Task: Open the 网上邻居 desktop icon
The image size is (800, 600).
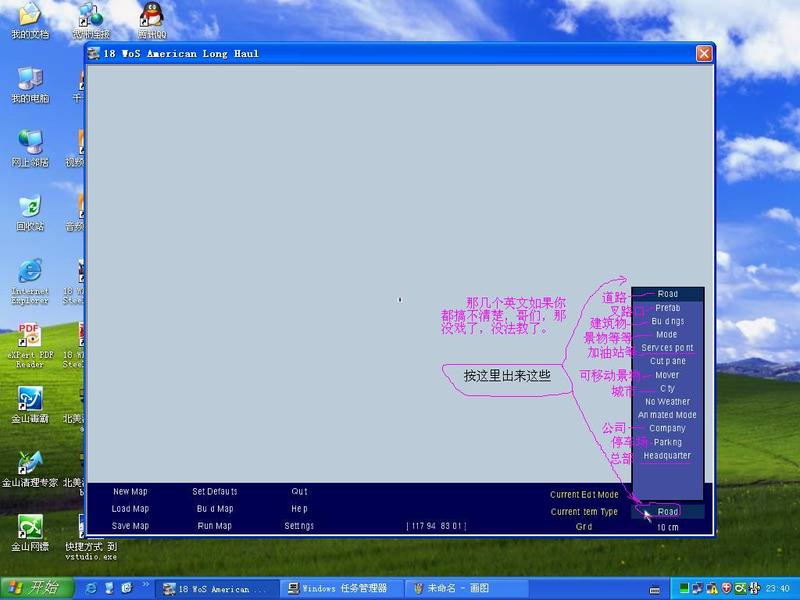Action: point(30,149)
